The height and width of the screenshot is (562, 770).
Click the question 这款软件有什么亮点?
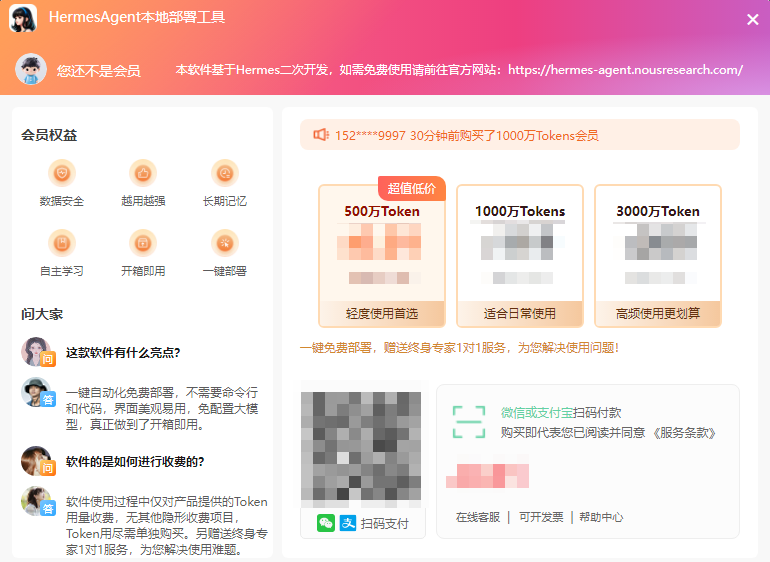pos(123,353)
